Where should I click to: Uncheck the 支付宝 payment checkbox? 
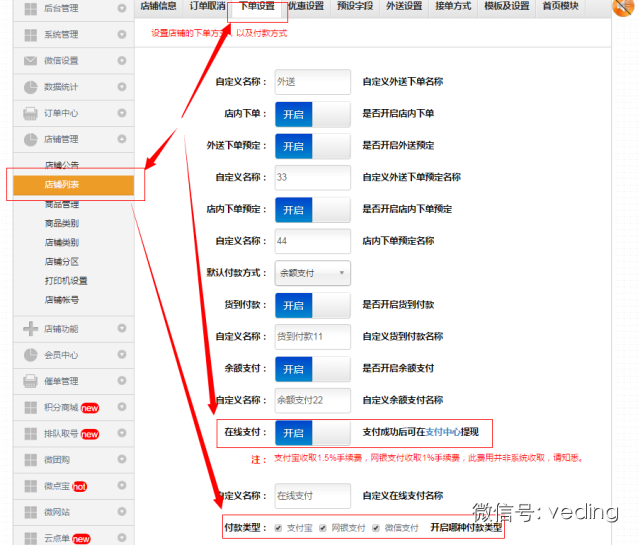tap(278, 528)
